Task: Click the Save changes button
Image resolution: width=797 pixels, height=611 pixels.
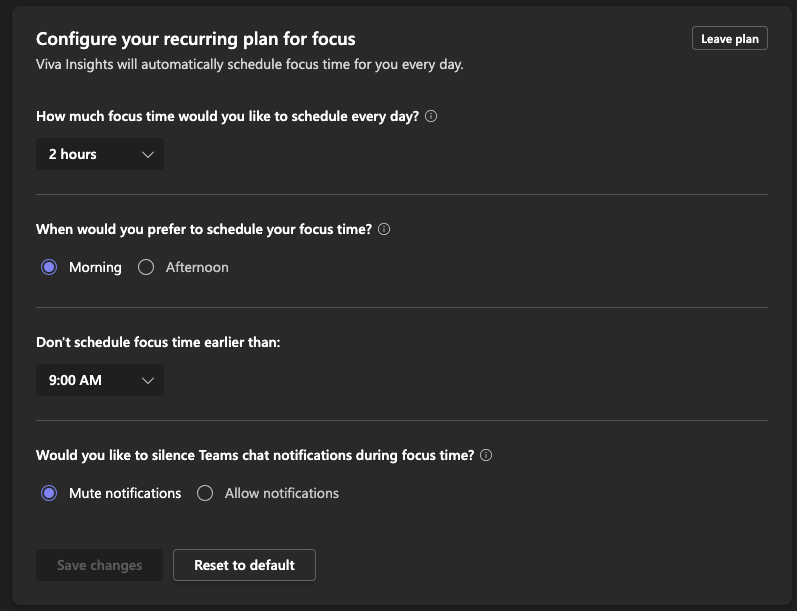Action: point(99,565)
